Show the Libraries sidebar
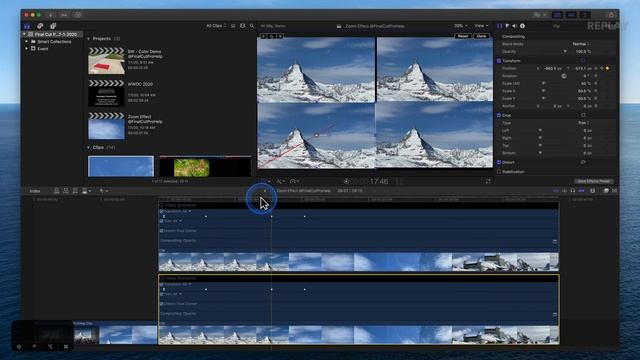Screen dimensions: 640x360 (x=27, y=26)
